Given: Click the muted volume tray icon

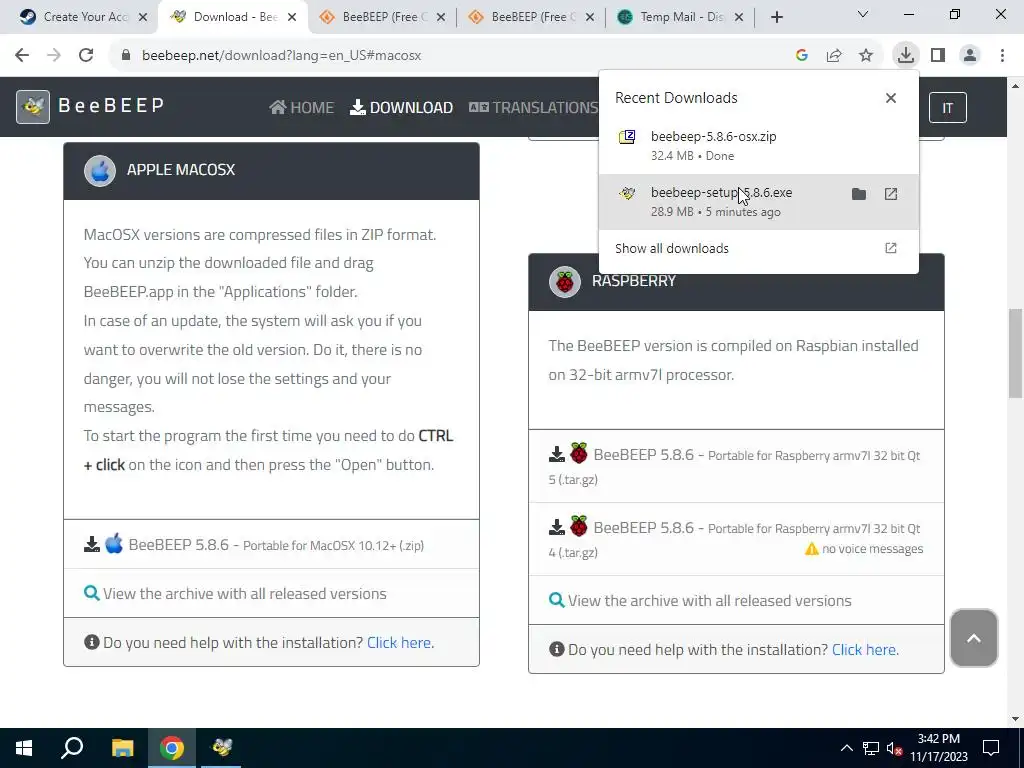Looking at the screenshot, I should point(895,748).
